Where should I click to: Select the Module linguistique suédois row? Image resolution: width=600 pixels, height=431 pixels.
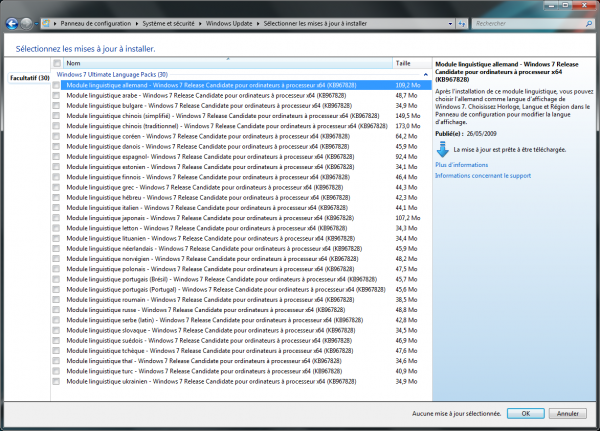[x=241, y=340]
